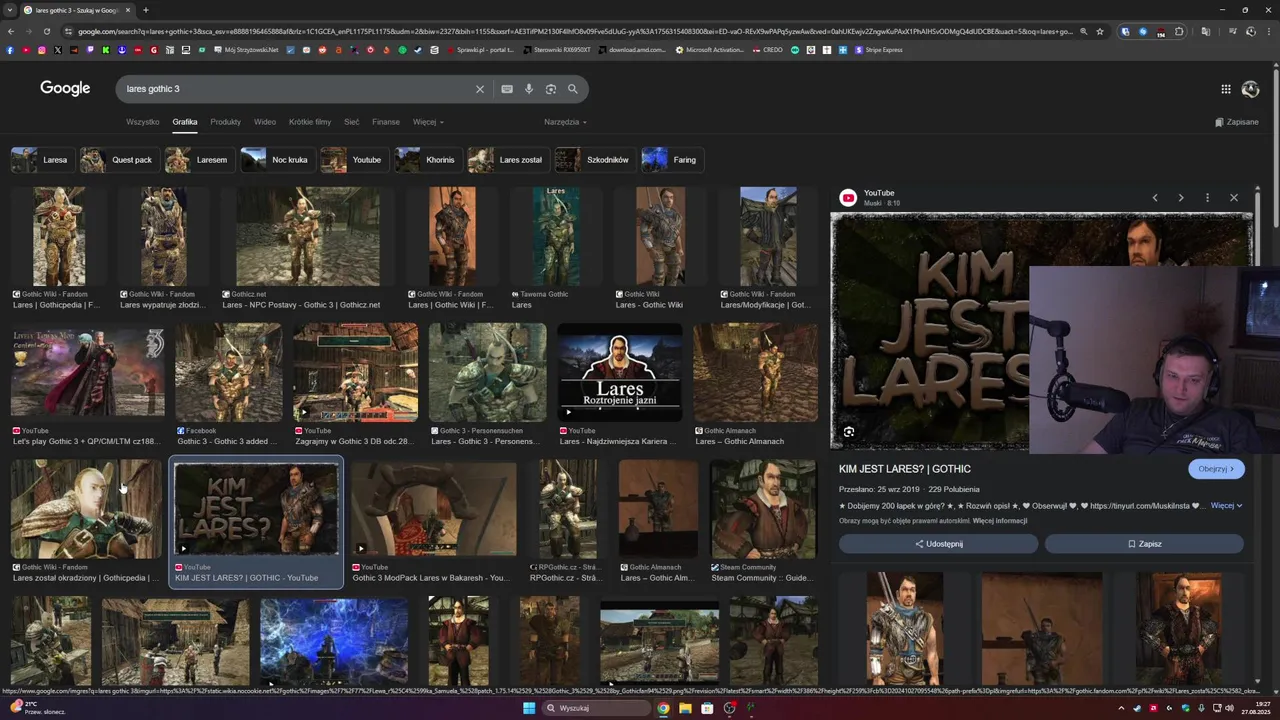Click the browser address bar
Image resolution: width=1280 pixels, height=720 pixels.
(x=575, y=31)
